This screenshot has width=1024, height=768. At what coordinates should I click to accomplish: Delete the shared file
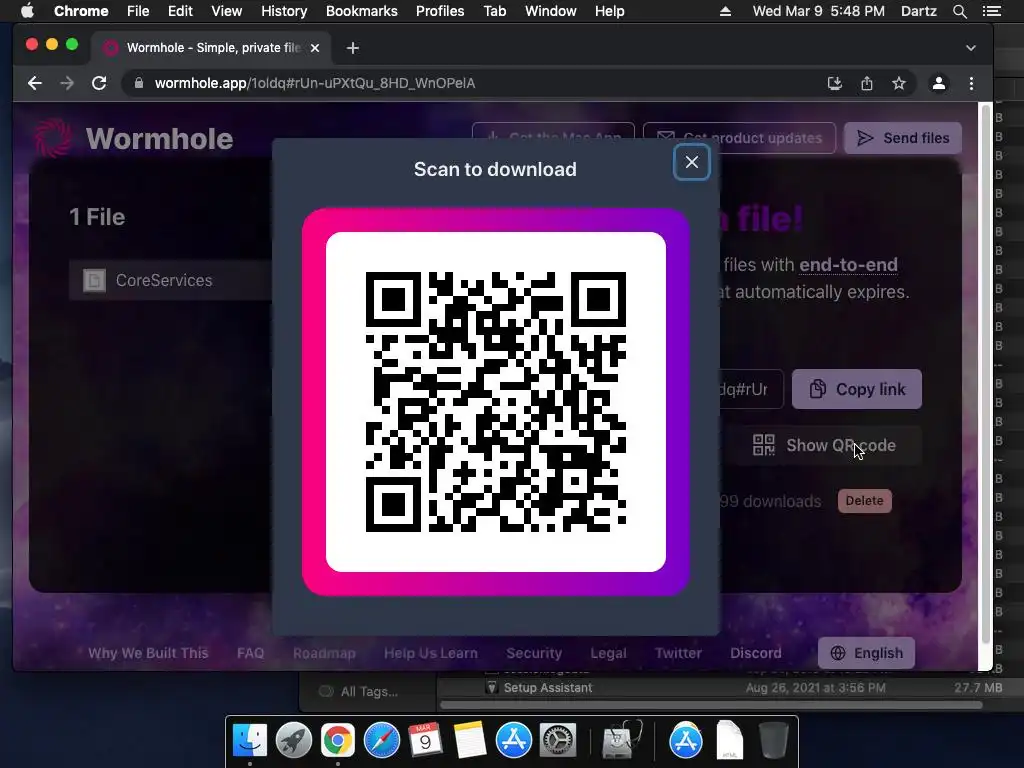[x=865, y=501]
